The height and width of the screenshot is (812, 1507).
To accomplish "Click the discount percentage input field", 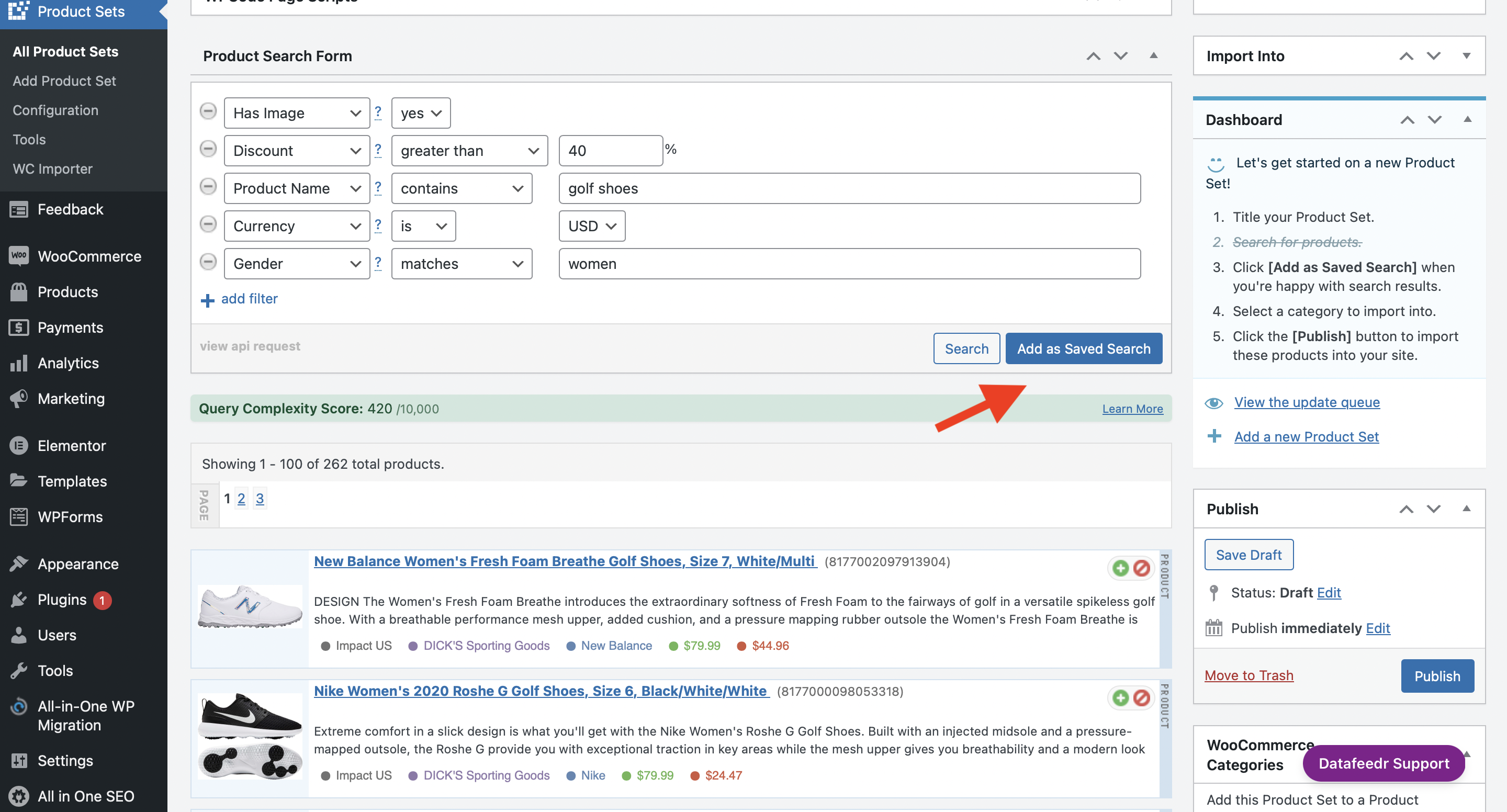I will coord(610,150).
